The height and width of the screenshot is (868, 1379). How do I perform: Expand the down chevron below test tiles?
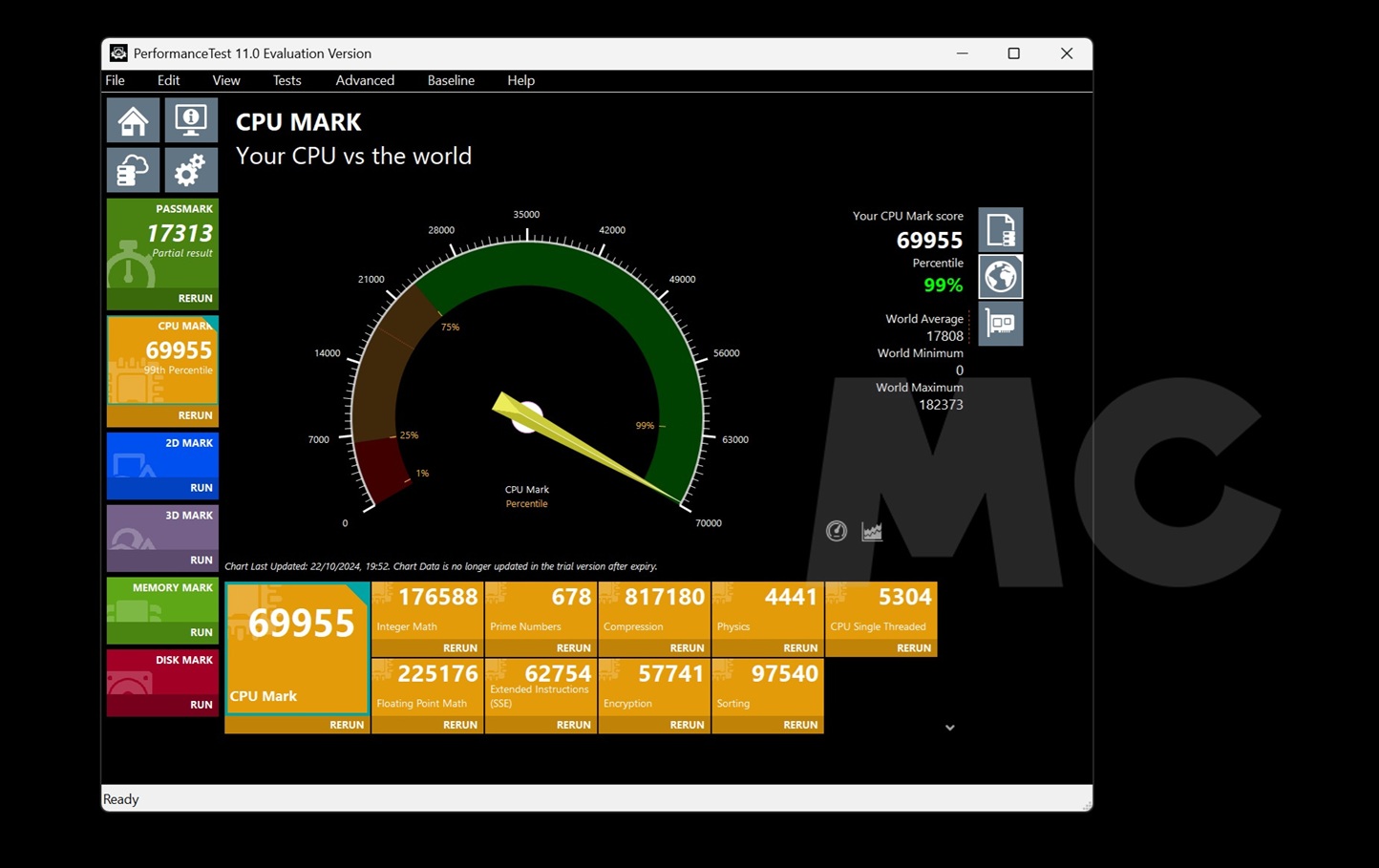(950, 728)
